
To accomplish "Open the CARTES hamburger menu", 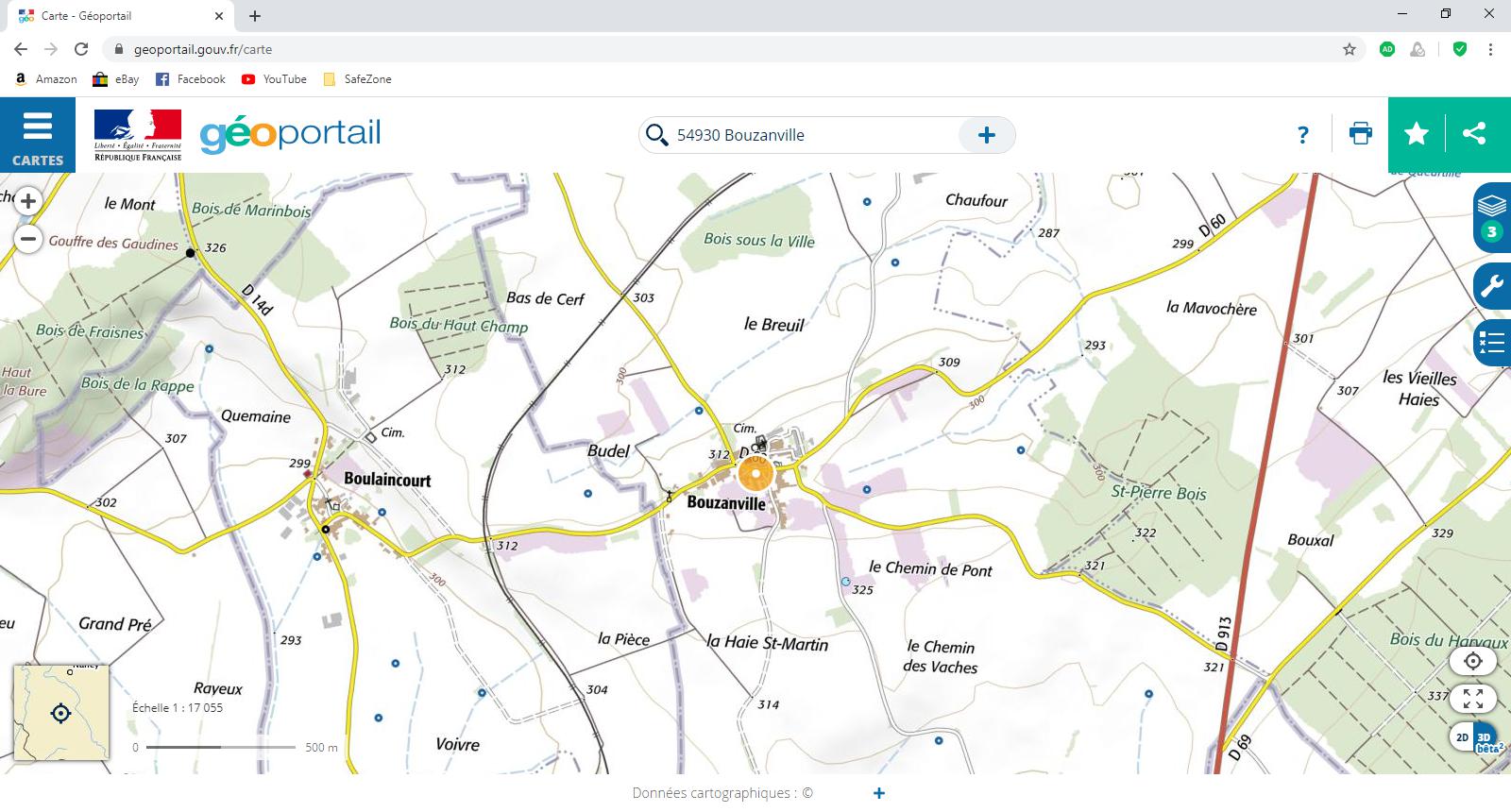I will (37, 135).
